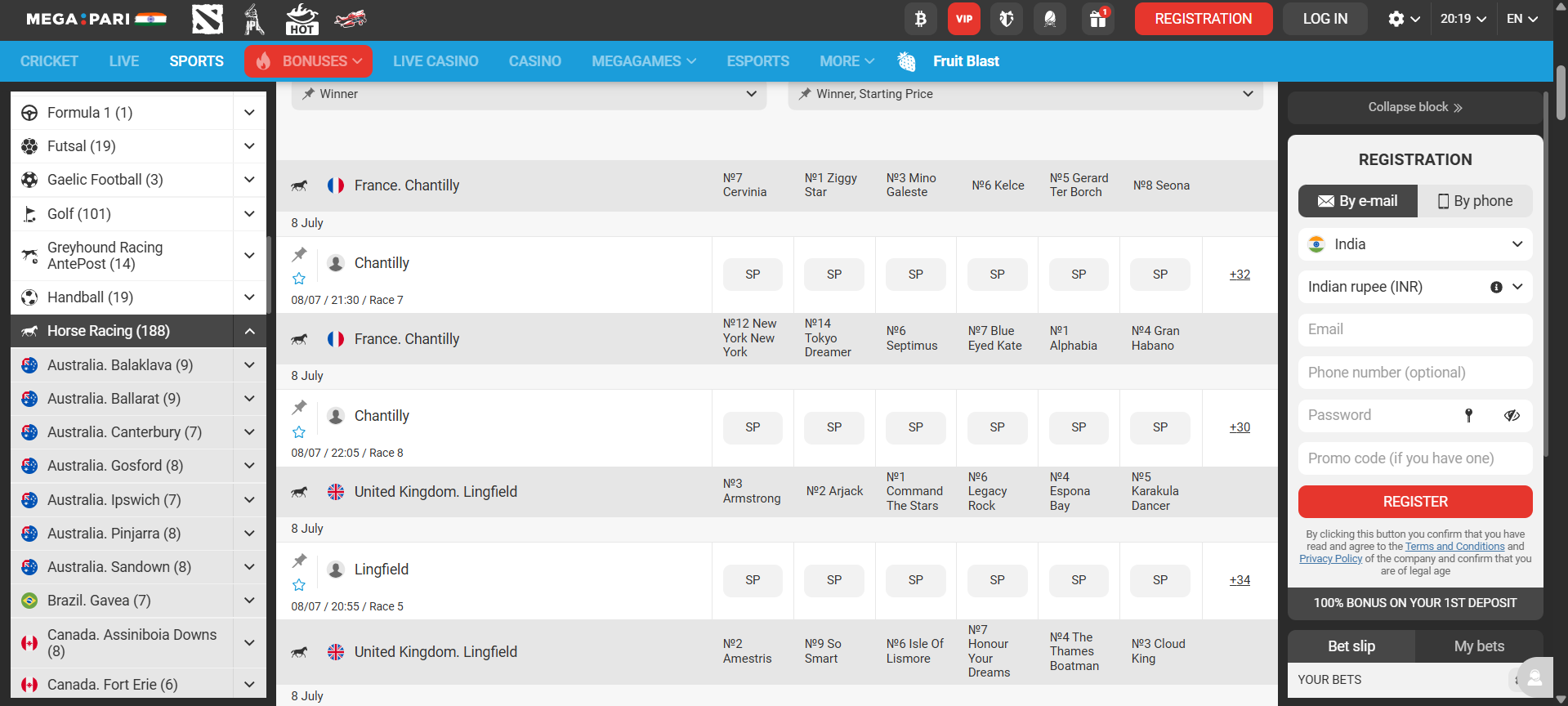Toggle password visibility eye icon
This screenshot has width=1568, height=706.
(1512, 415)
